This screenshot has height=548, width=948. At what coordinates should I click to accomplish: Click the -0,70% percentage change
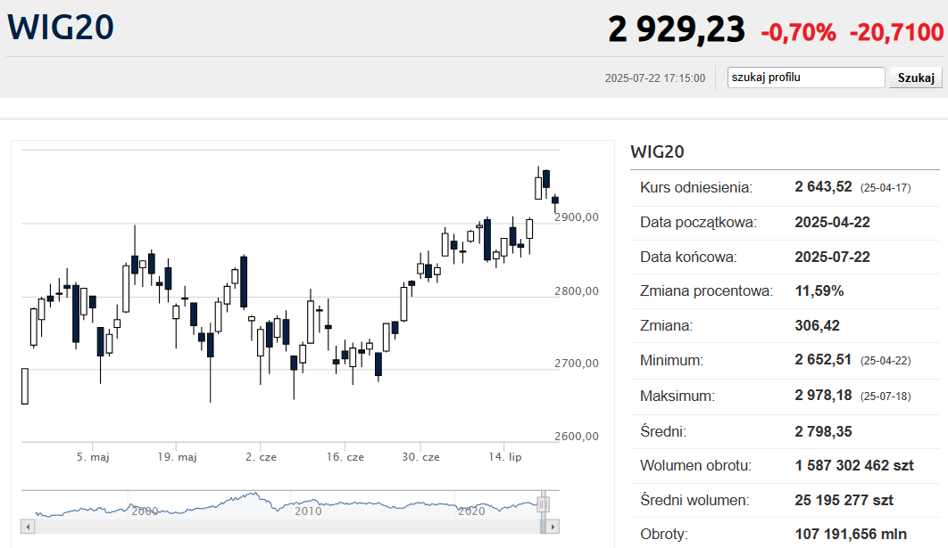[798, 32]
